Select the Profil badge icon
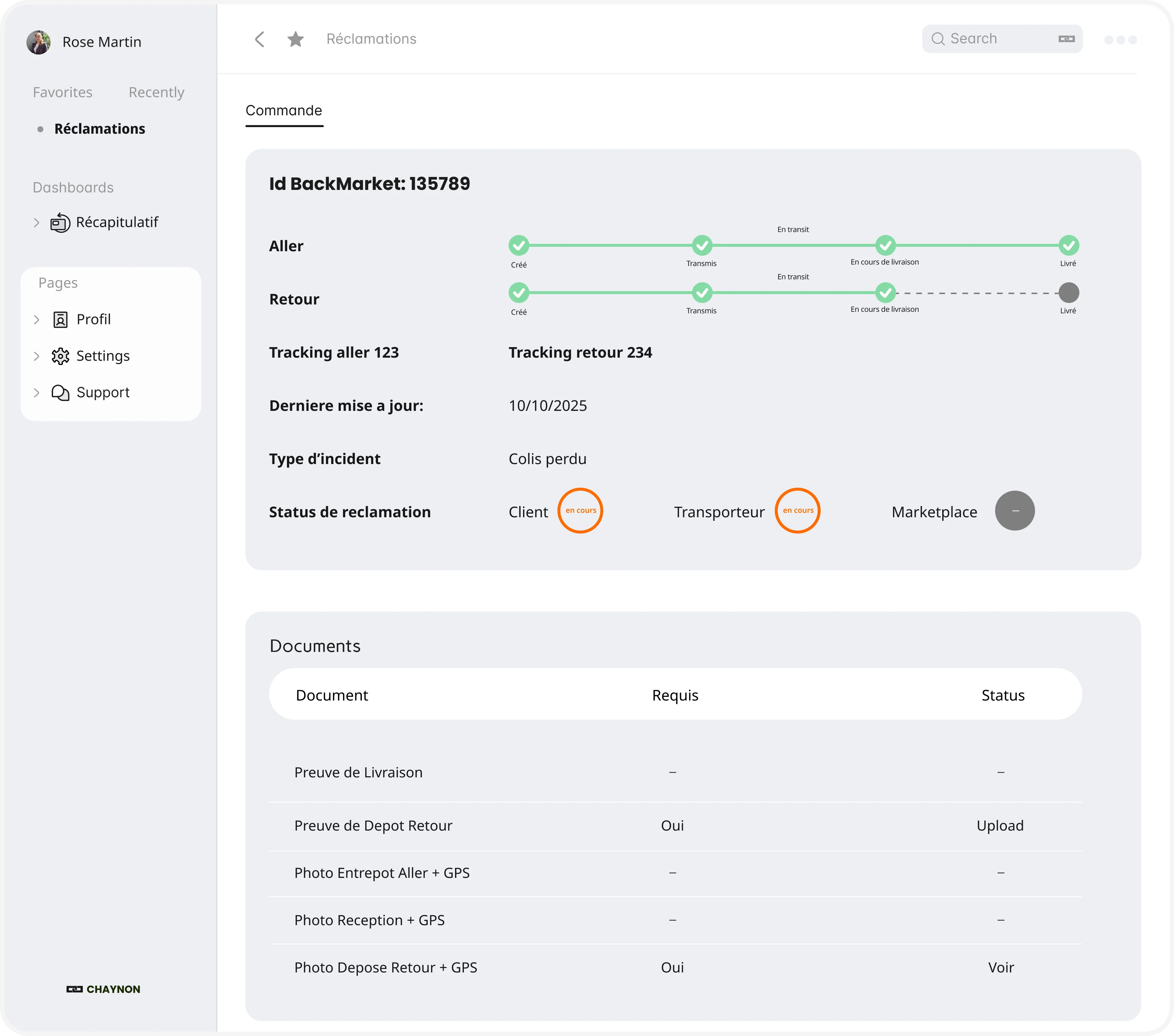 tap(61, 319)
